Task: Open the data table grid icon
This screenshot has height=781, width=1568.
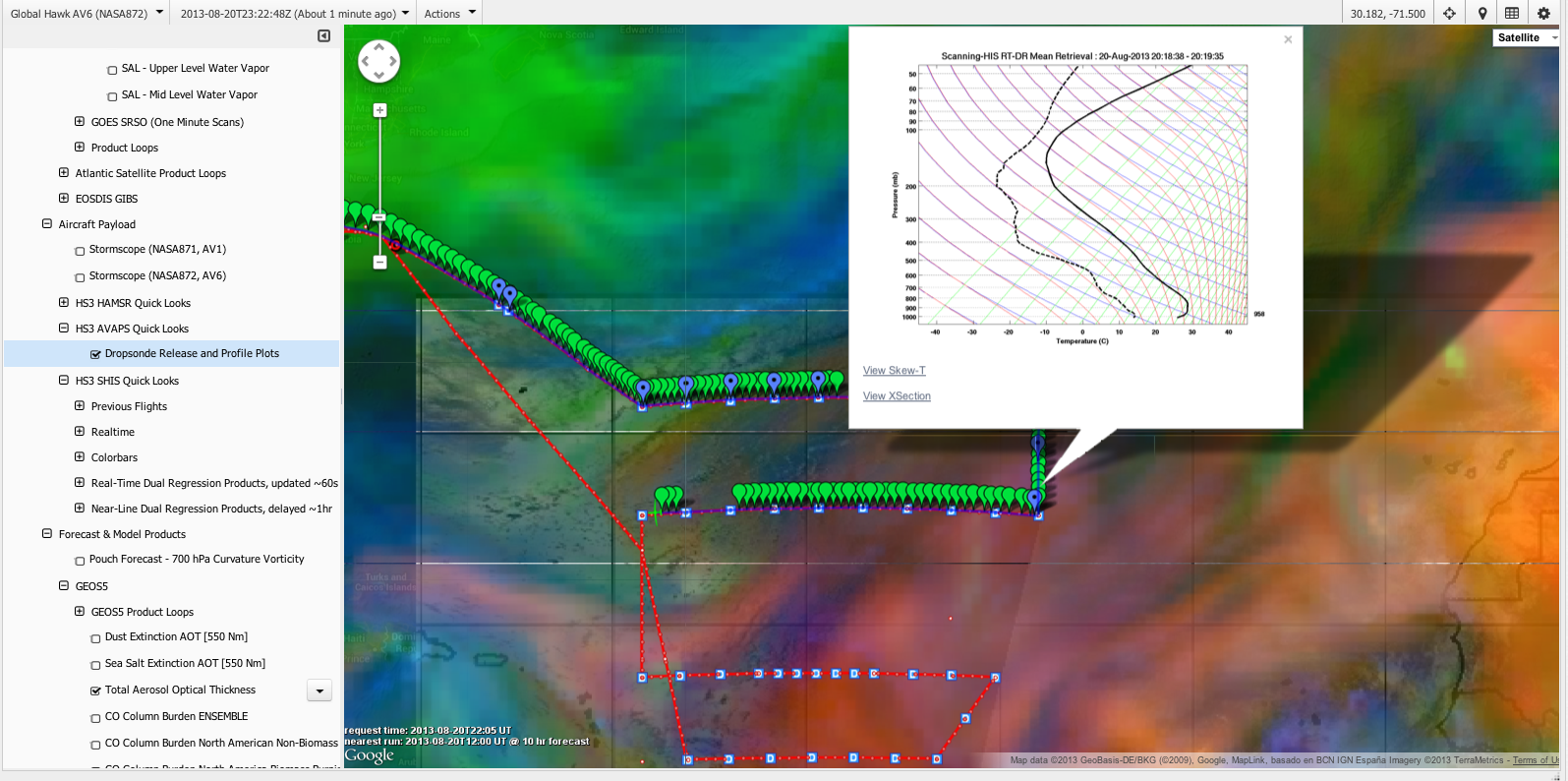Action: 1512,13
